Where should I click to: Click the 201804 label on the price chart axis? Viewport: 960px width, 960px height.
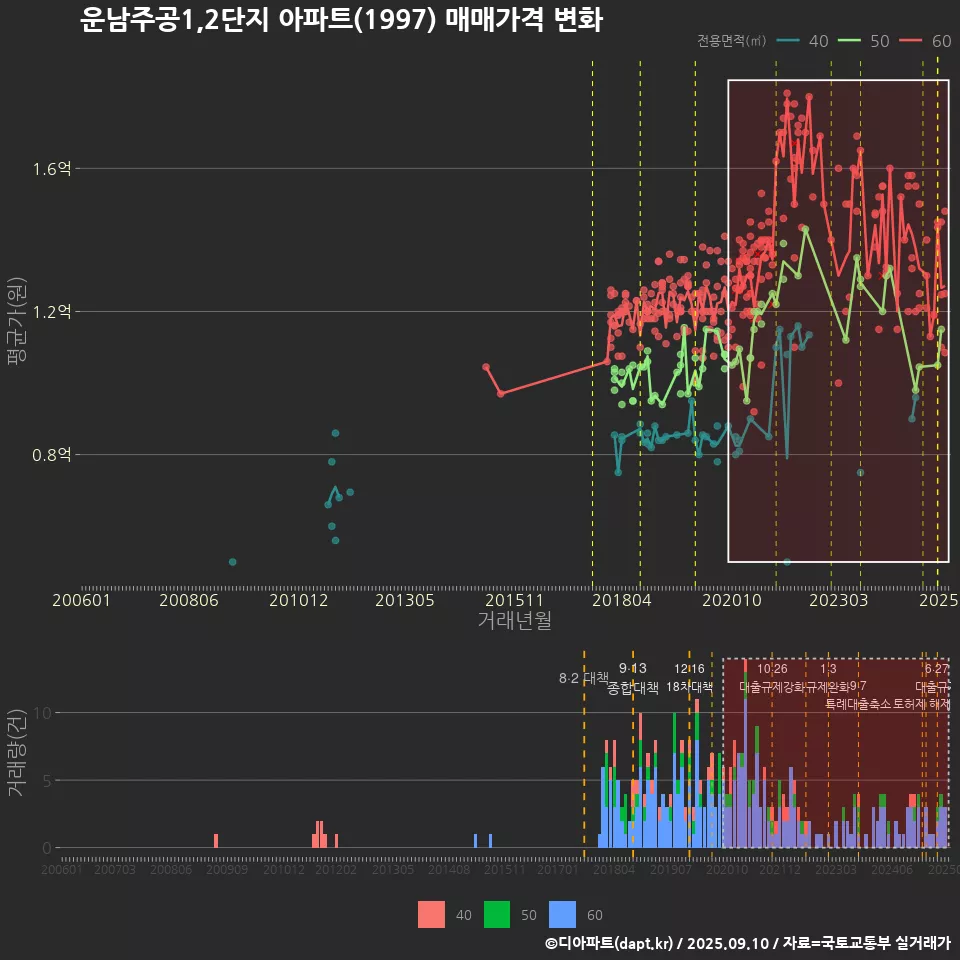click(x=621, y=600)
